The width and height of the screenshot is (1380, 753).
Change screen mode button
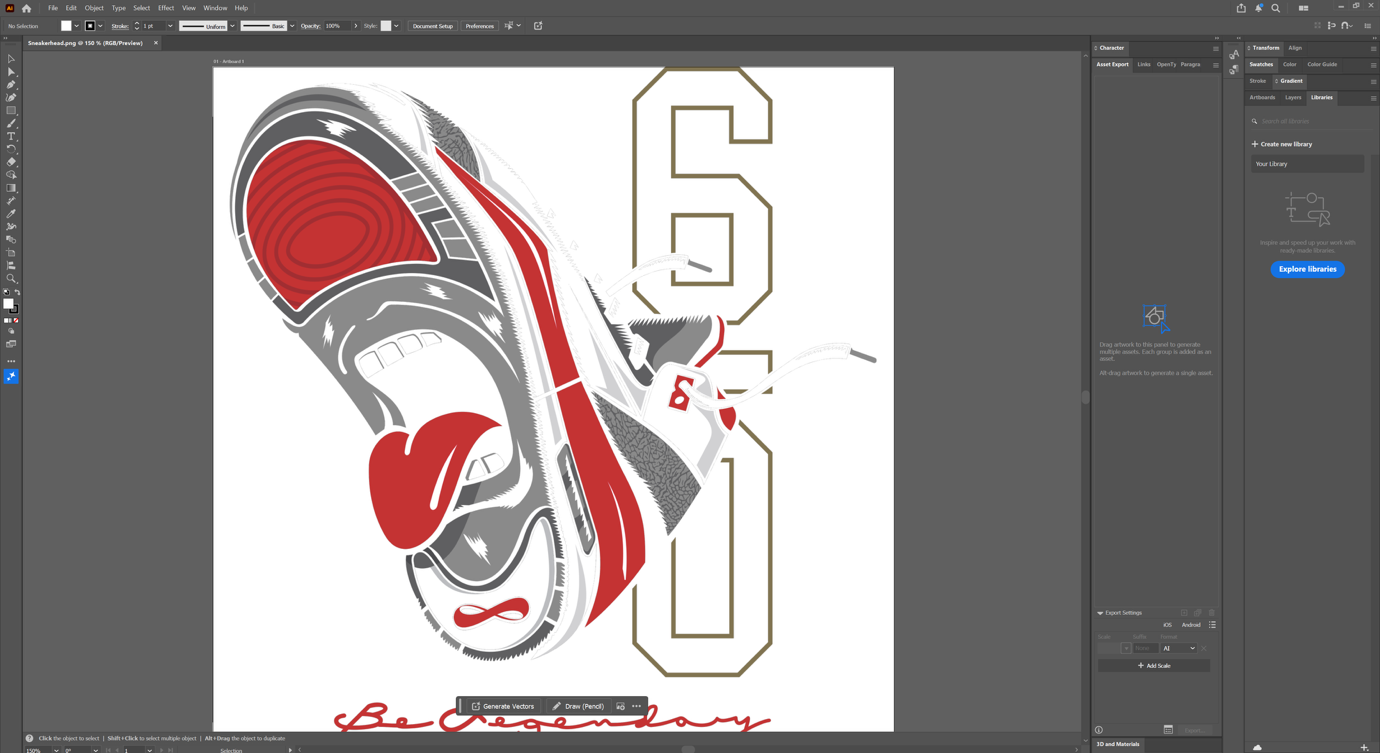pyautogui.click(x=11, y=344)
